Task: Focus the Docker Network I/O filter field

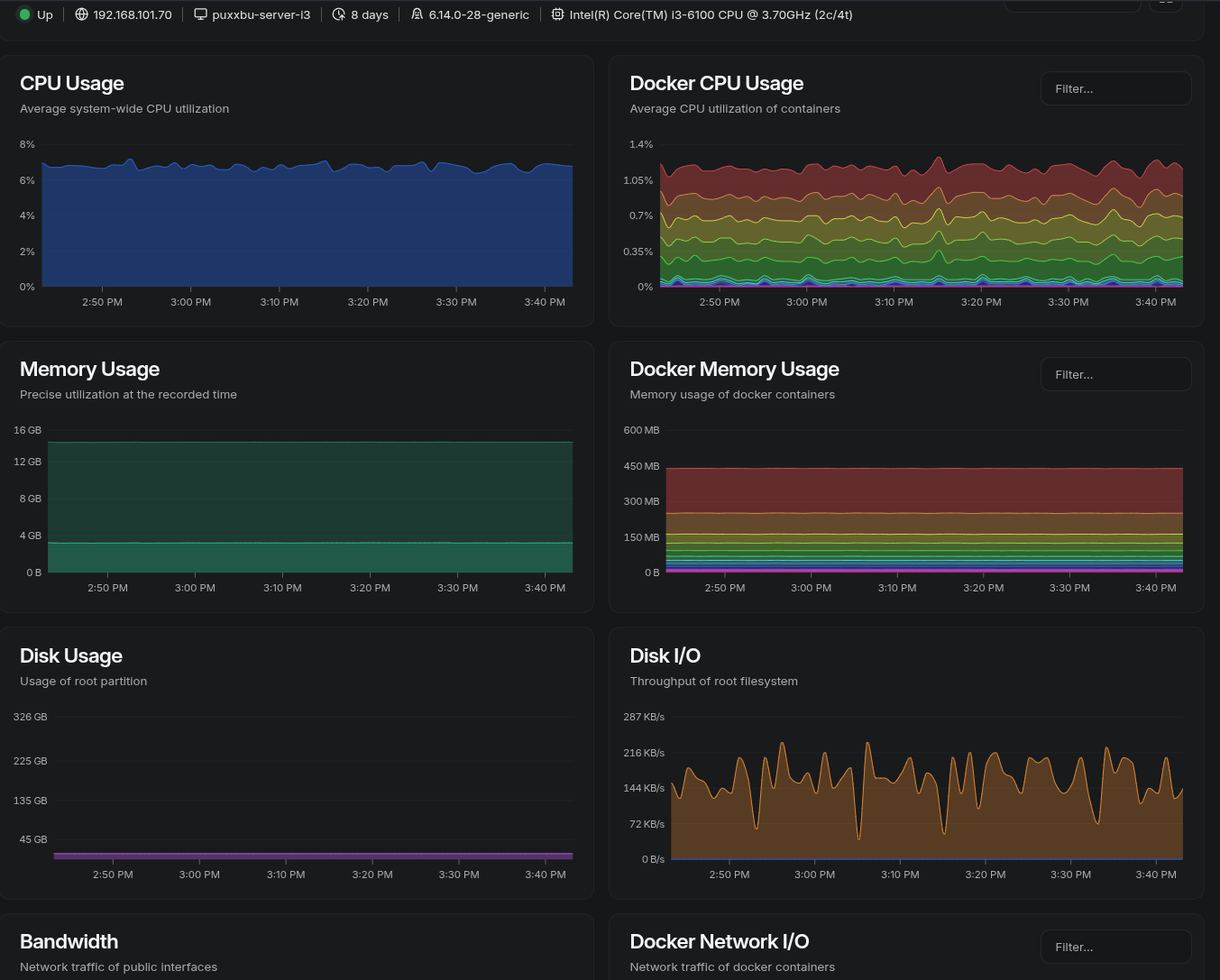Action: coord(1115,947)
